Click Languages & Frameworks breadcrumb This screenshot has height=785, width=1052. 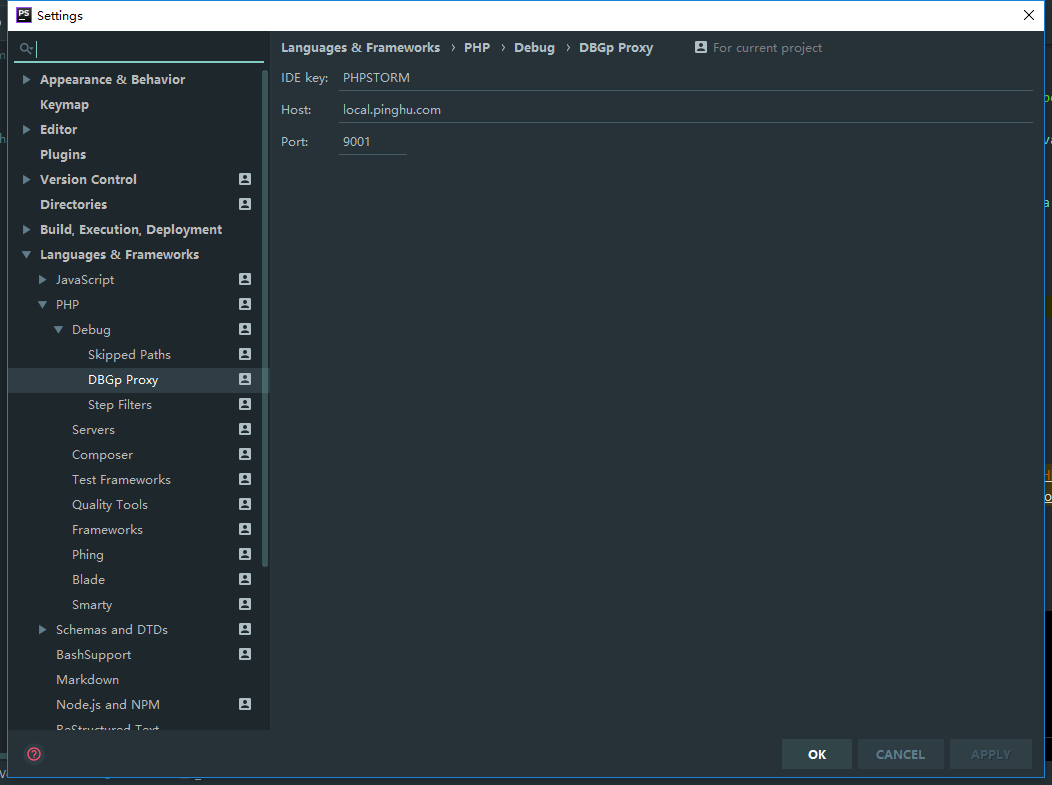click(x=360, y=48)
